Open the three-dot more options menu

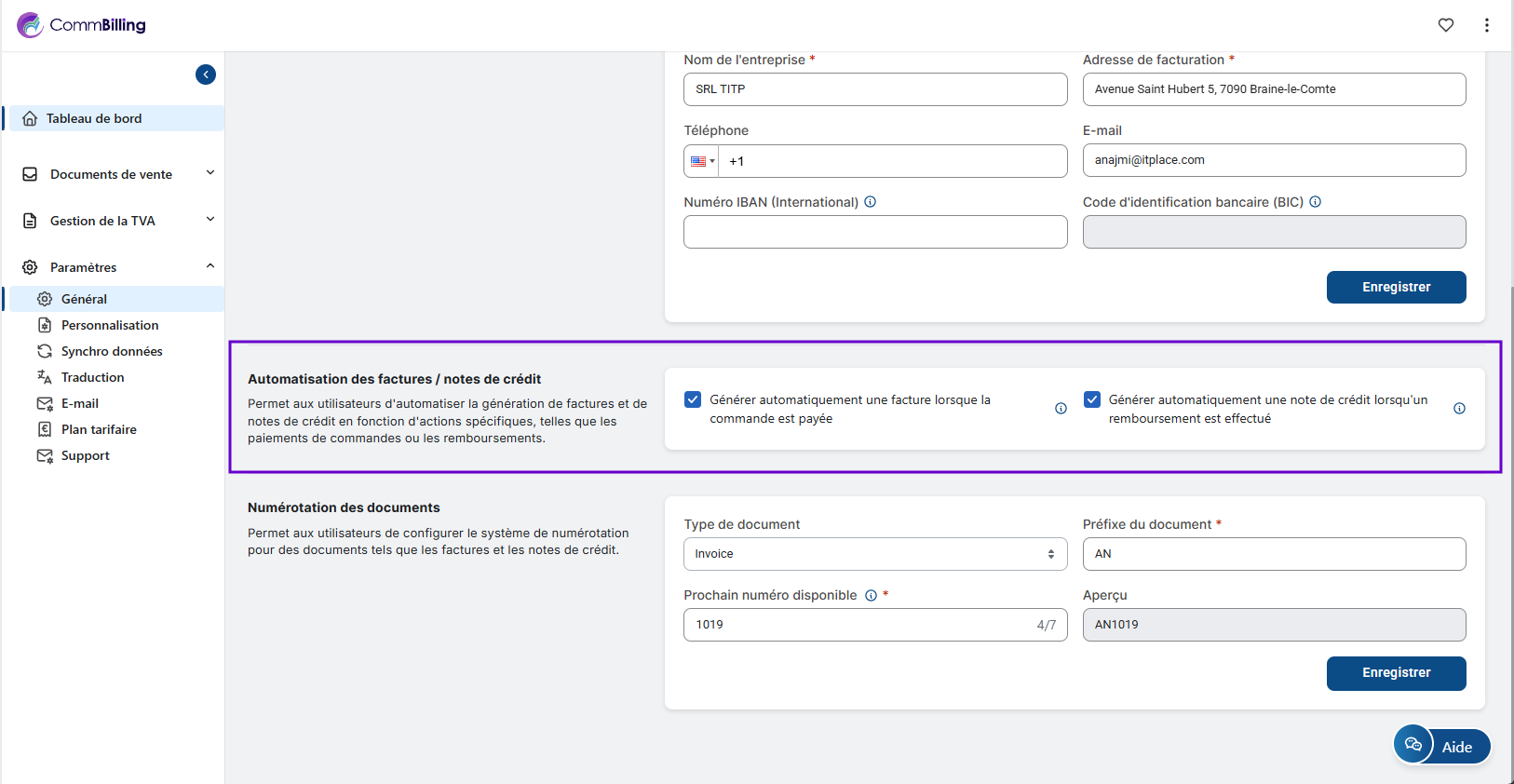1486,25
